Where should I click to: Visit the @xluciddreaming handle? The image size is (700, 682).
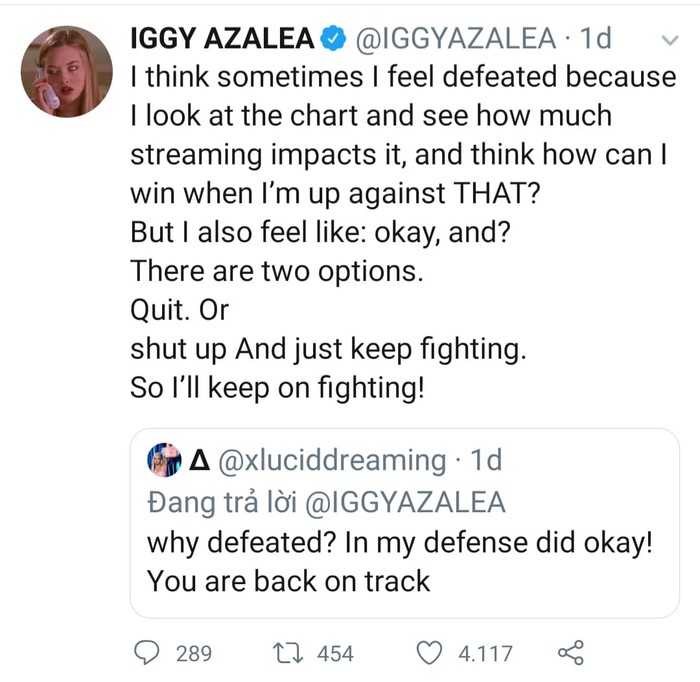tap(330, 460)
